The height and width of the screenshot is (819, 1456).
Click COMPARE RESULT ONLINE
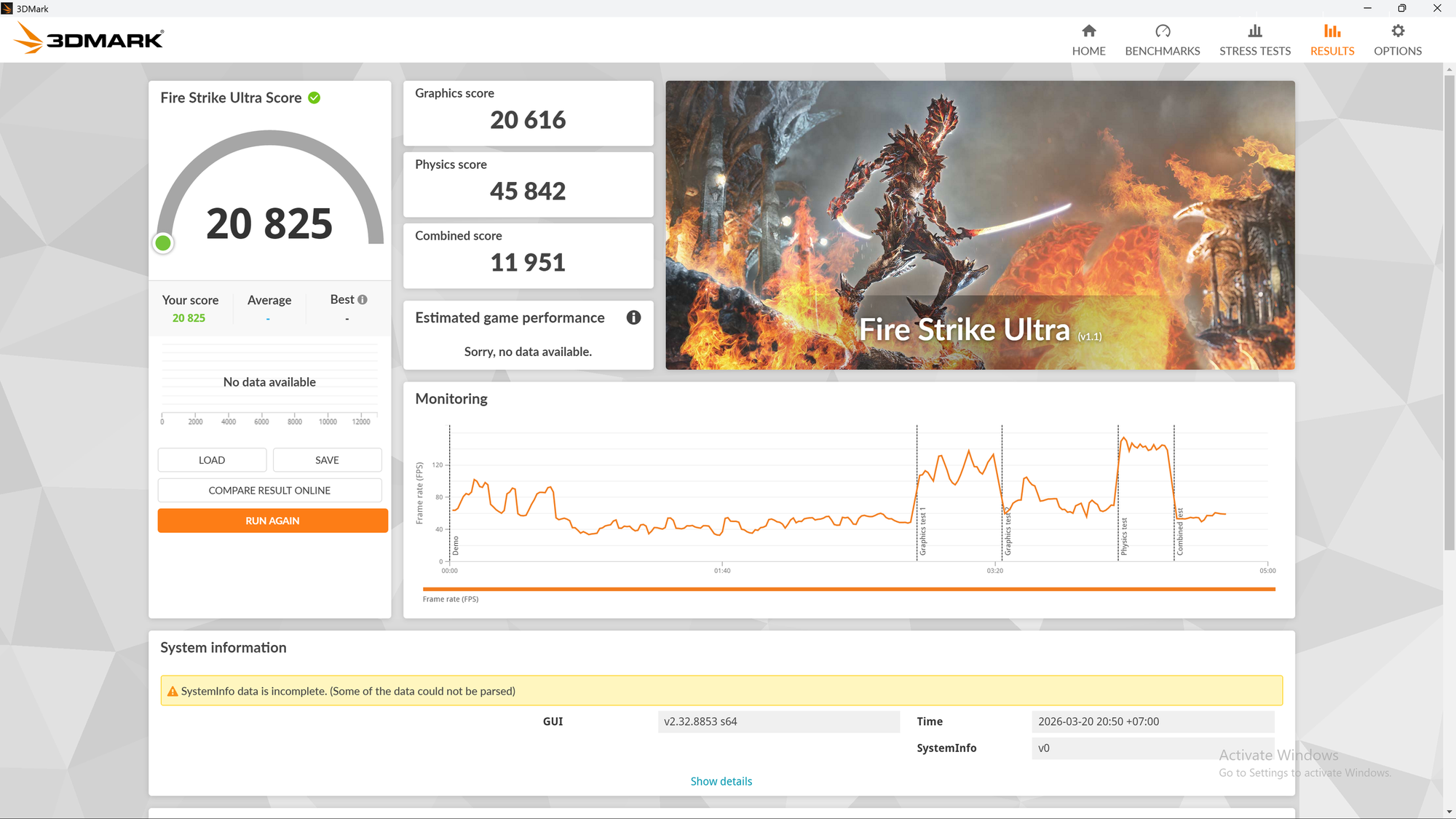[269, 490]
